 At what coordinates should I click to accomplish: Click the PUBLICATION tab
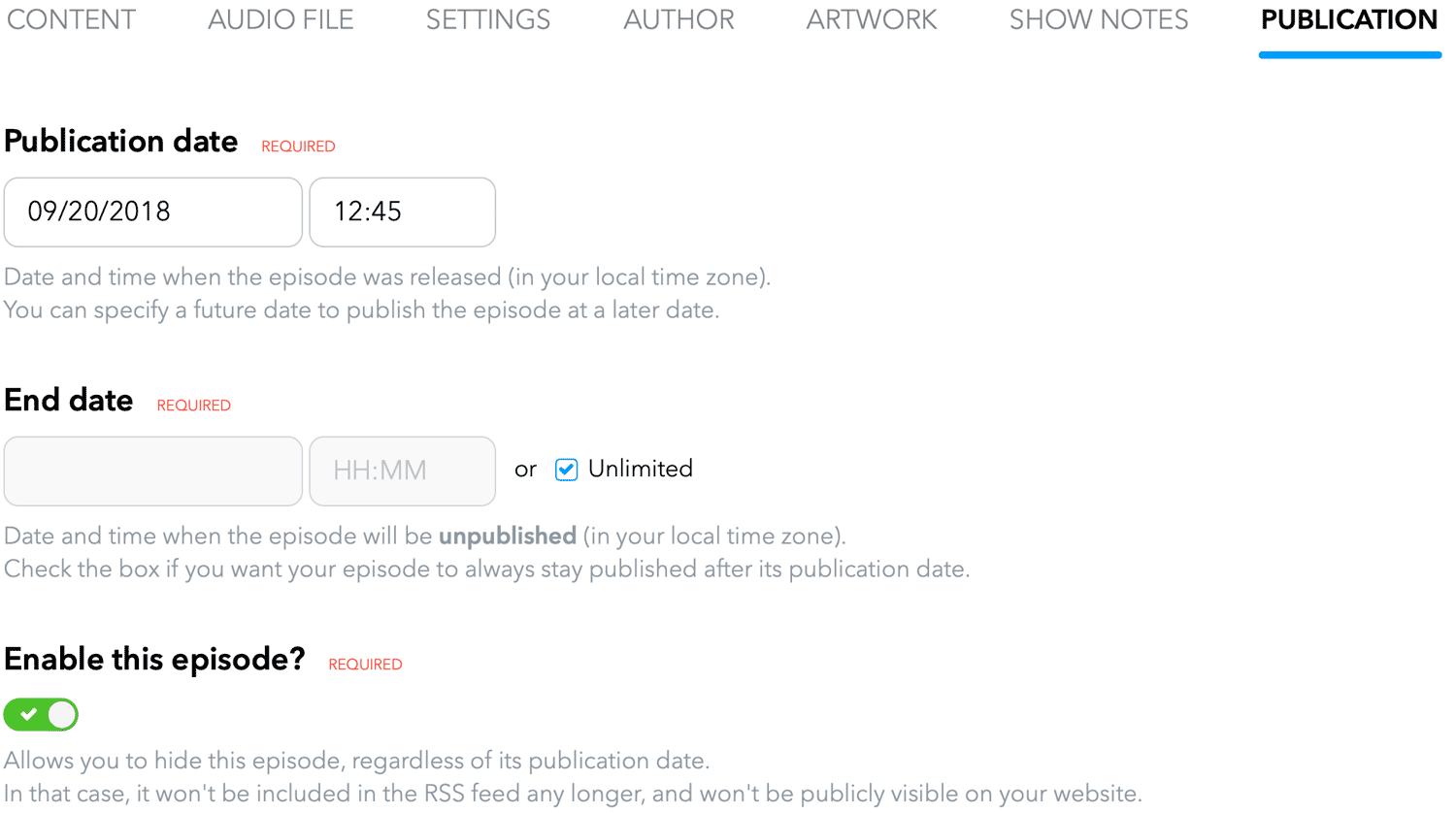pyautogui.click(x=1349, y=19)
